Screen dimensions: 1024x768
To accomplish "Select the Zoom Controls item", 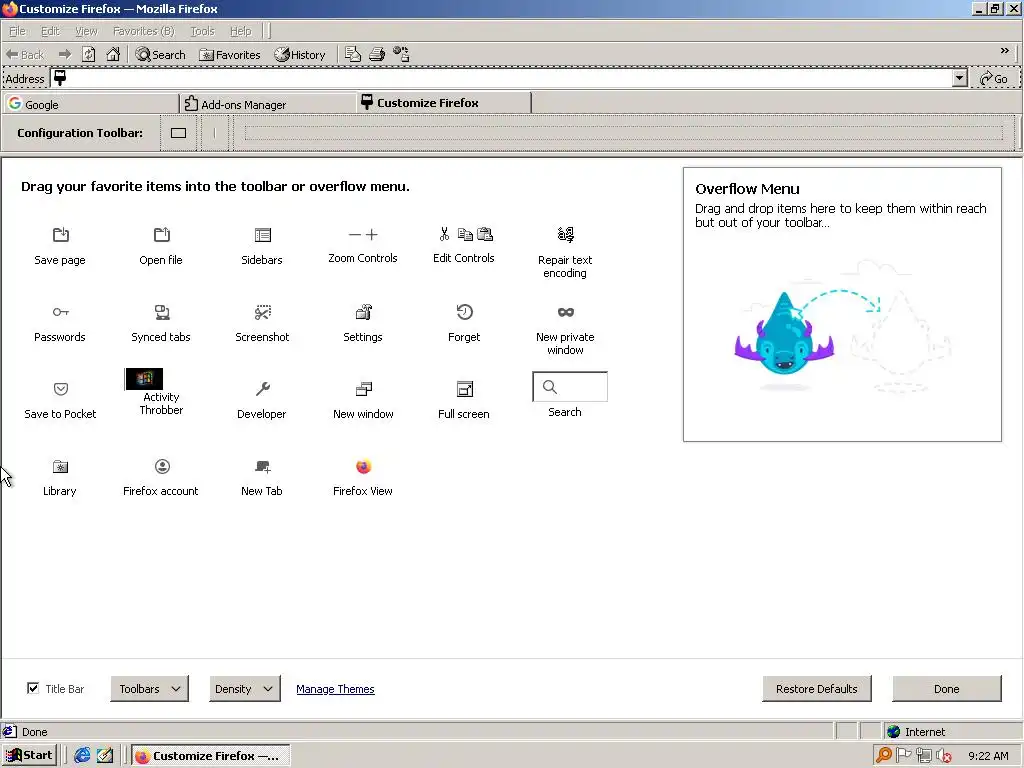I will pyautogui.click(x=362, y=245).
